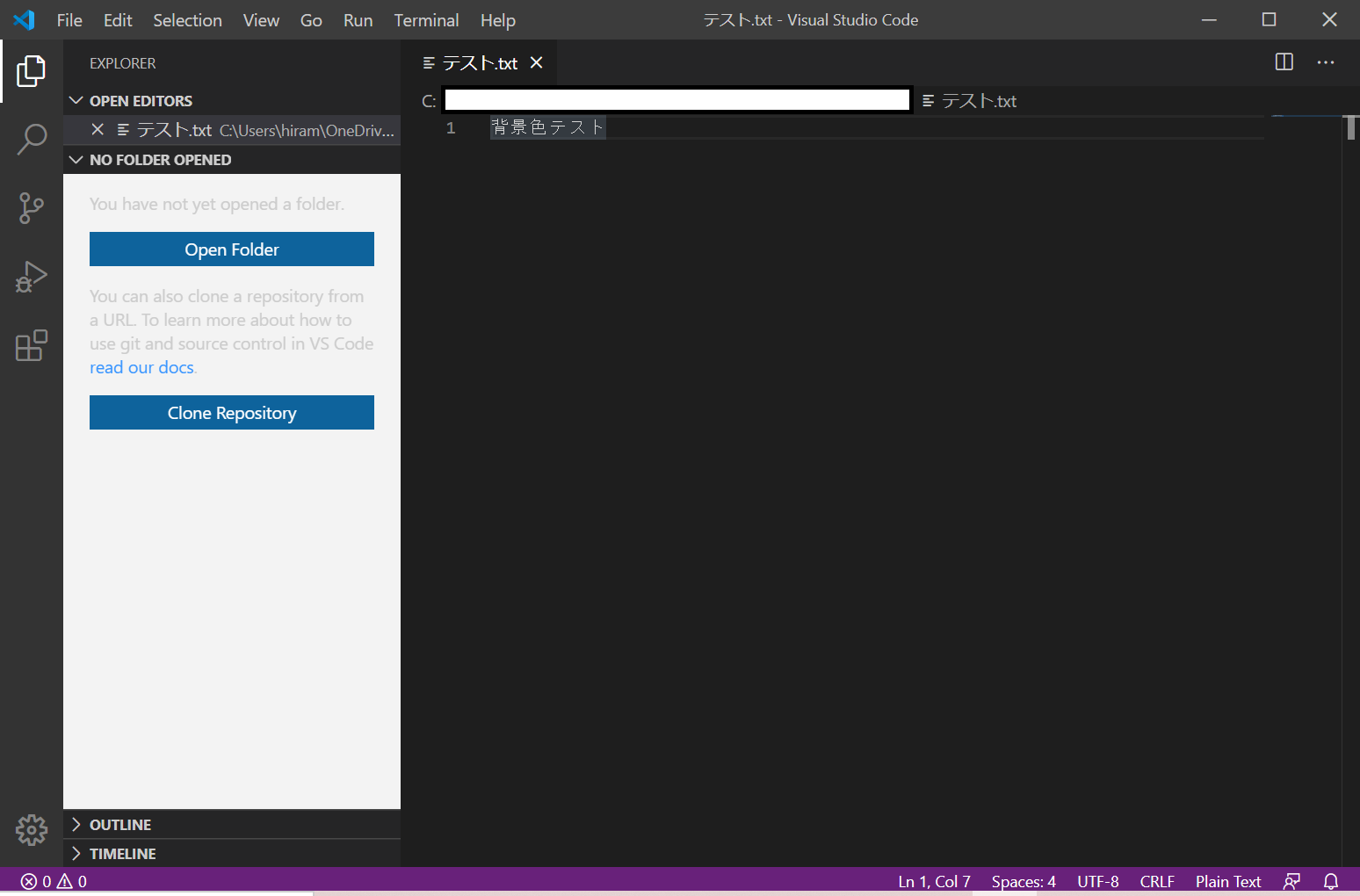Screen dimensions: 1360x896
Task: Open the Selection menu
Action: click(187, 20)
